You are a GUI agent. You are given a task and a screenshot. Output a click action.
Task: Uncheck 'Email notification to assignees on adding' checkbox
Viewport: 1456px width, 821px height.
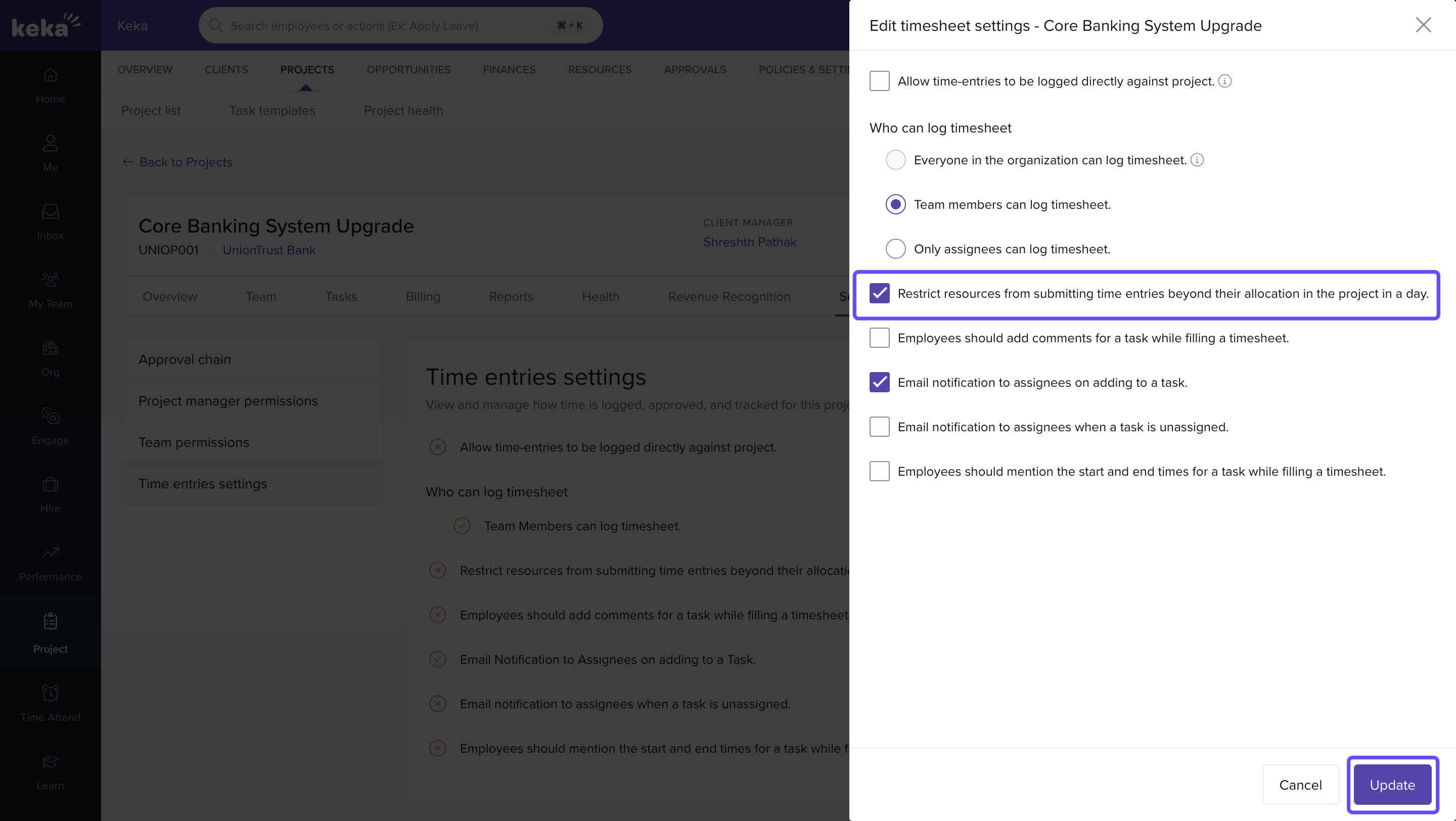880,383
